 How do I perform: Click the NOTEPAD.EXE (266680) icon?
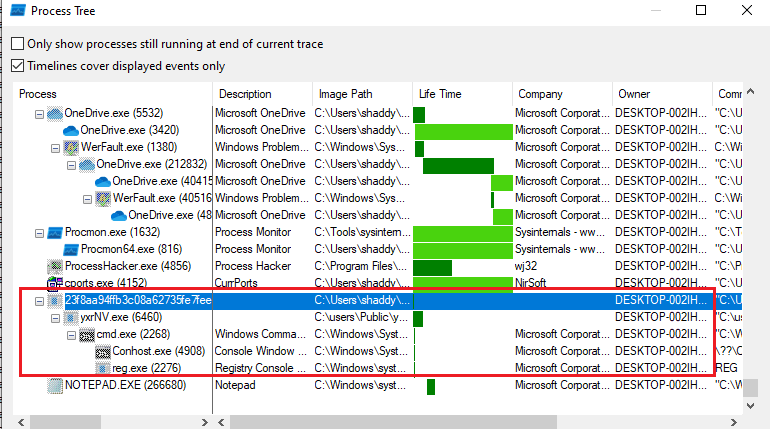pyautogui.click(x=55, y=385)
